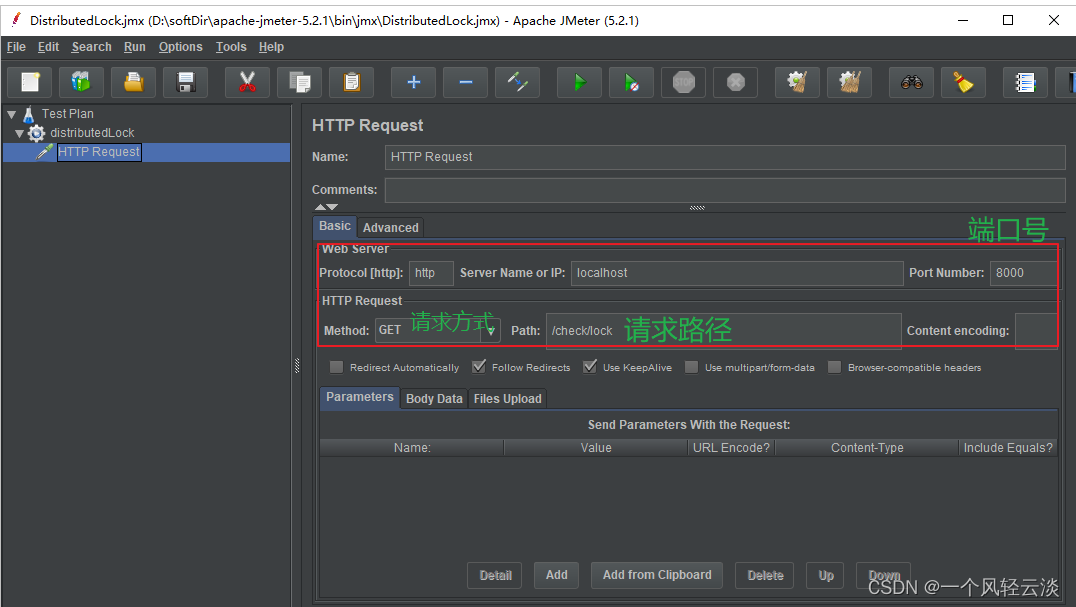This screenshot has width=1076, height=607.
Task: Collapse the Test Plan tree arrow
Action: coord(12,115)
